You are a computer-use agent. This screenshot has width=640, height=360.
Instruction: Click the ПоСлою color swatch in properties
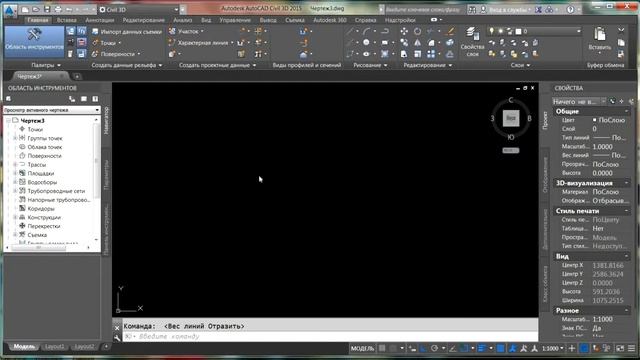pos(595,120)
